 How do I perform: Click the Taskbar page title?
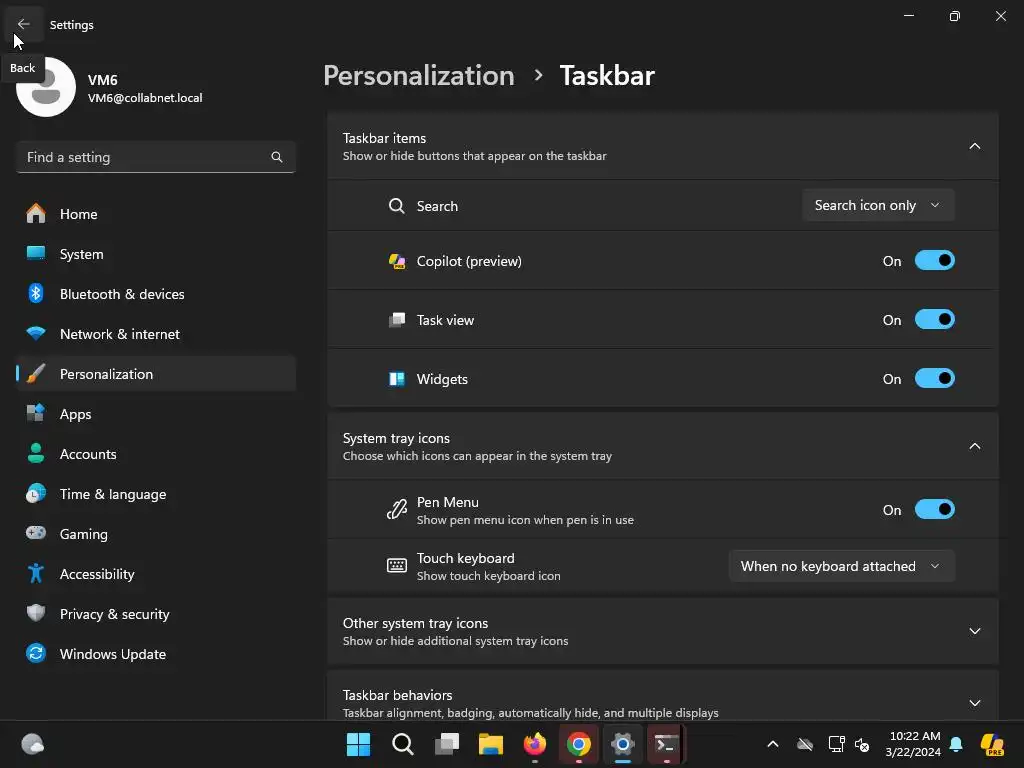(607, 76)
